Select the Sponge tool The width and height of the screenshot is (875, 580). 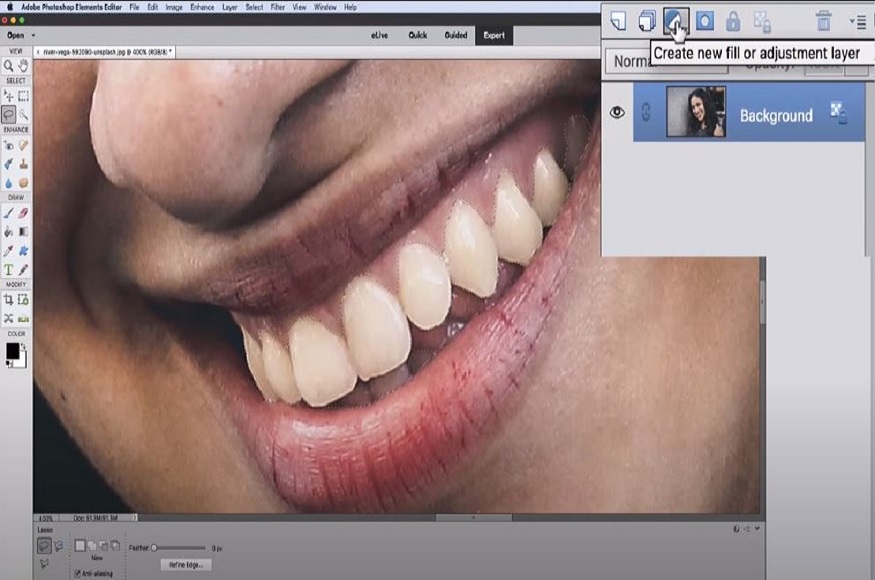pos(23,183)
